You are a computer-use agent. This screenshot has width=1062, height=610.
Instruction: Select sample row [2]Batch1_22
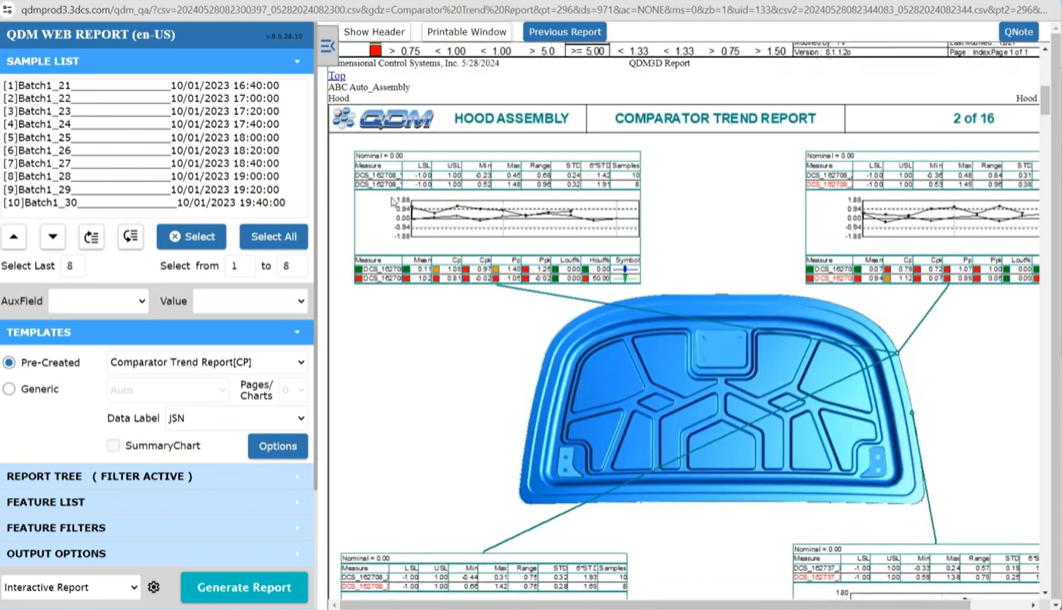pyautogui.click(x=141, y=99)
